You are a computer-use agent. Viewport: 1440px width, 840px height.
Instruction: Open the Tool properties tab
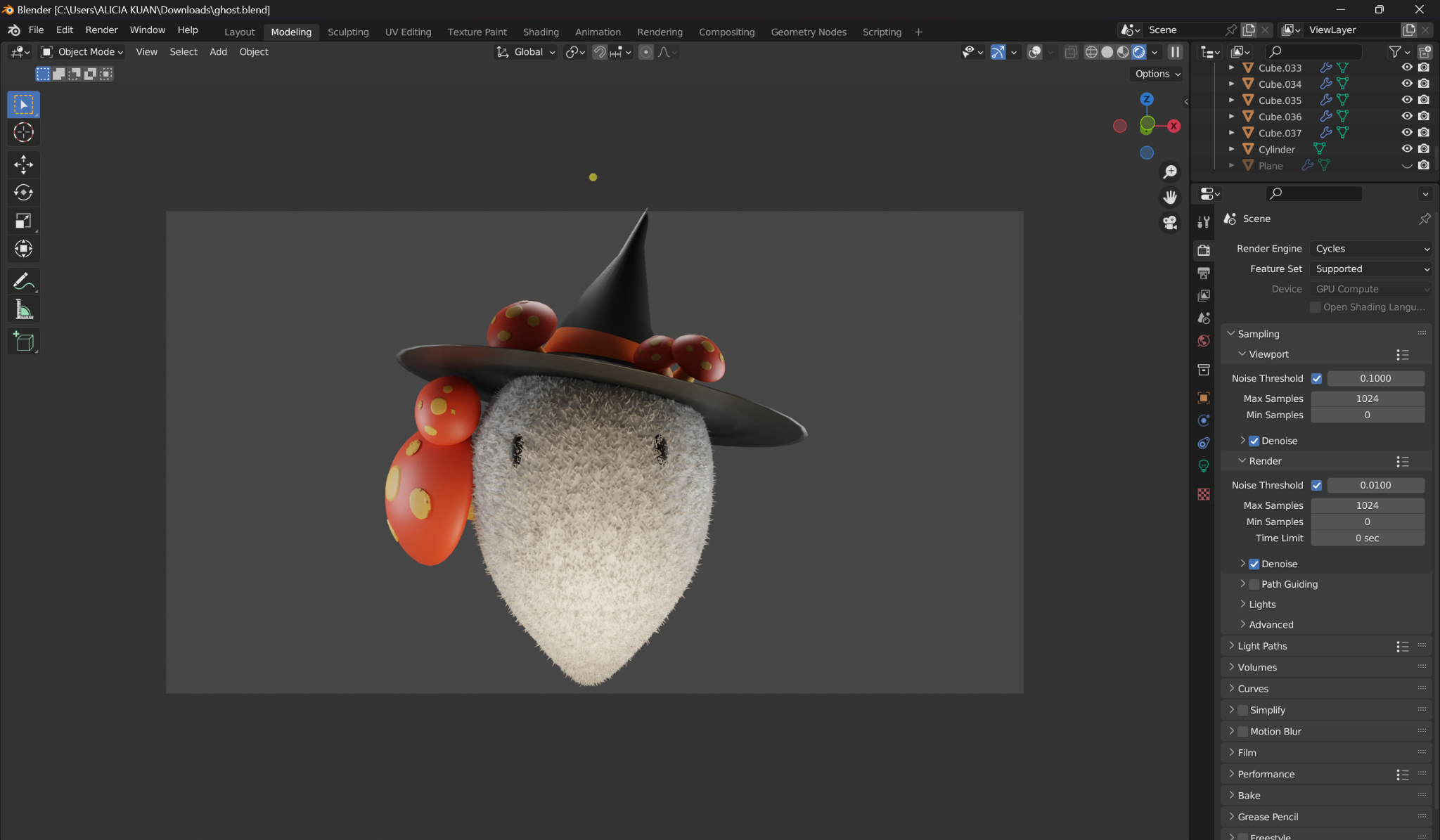pos(1204,222)
